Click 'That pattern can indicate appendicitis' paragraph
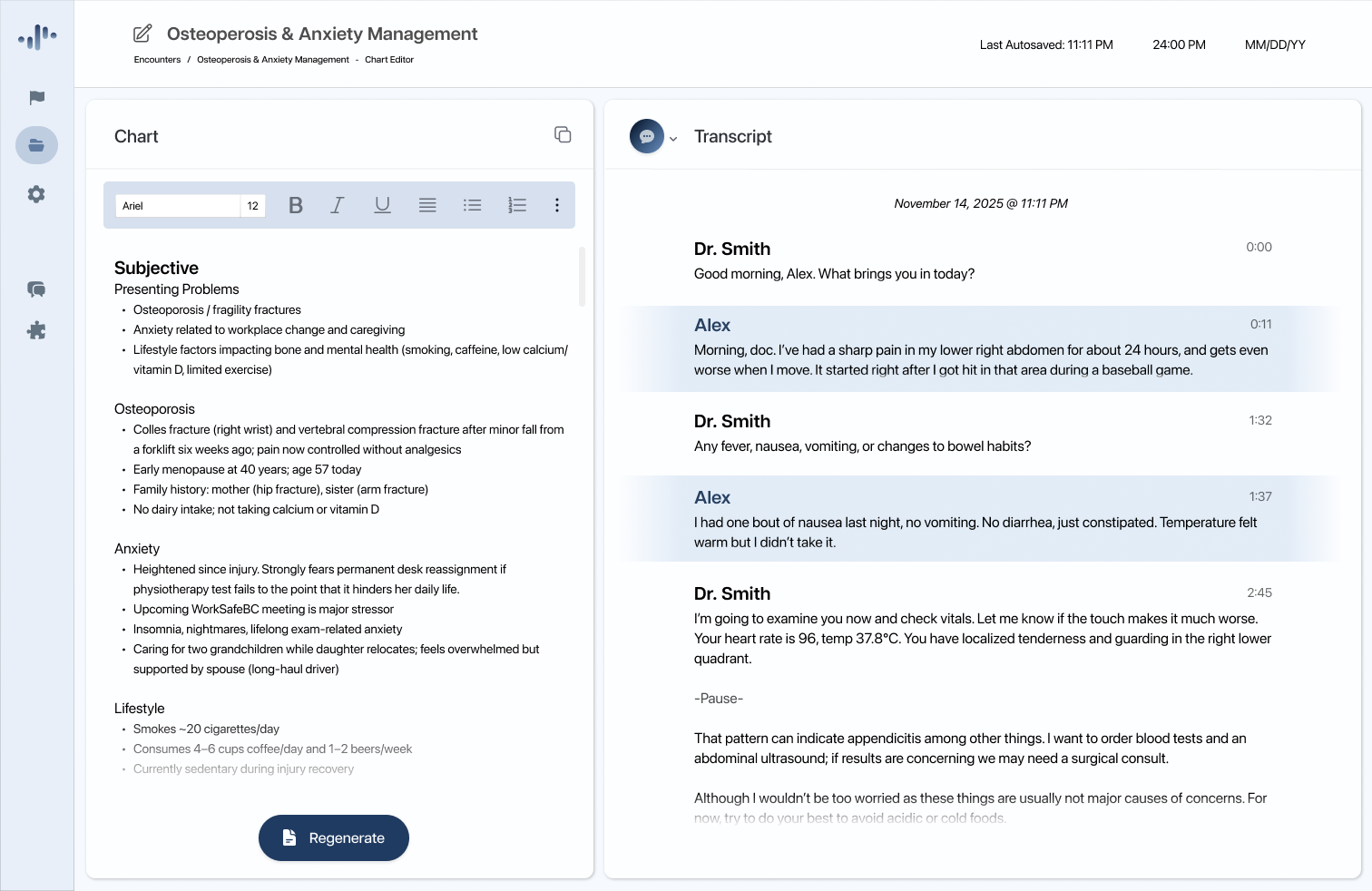Viewport: 1372px width, 891px height. [970, 749]
